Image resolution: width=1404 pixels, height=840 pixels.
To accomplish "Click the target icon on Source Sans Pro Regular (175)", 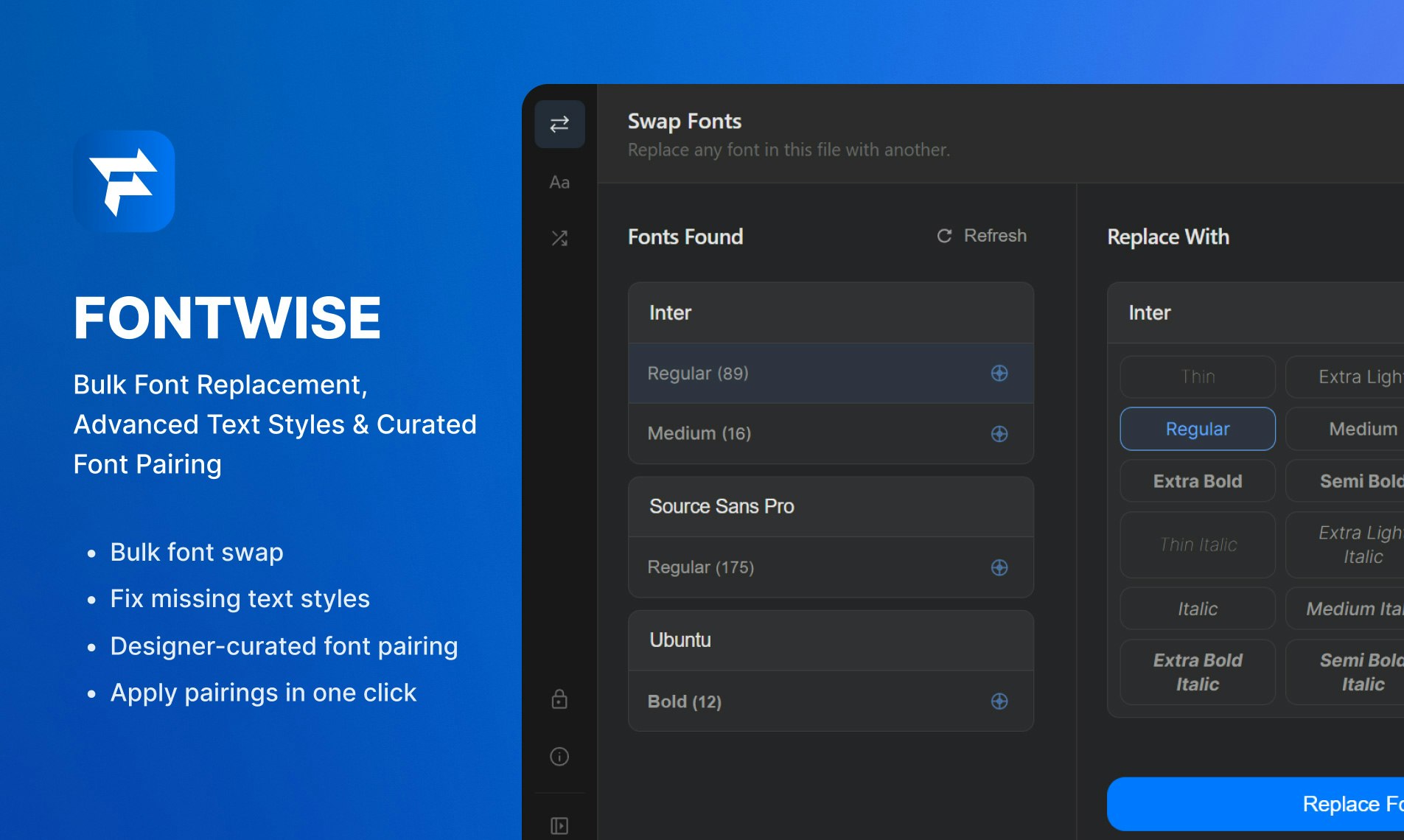I will pyautogui.click(x=999, y=567).
